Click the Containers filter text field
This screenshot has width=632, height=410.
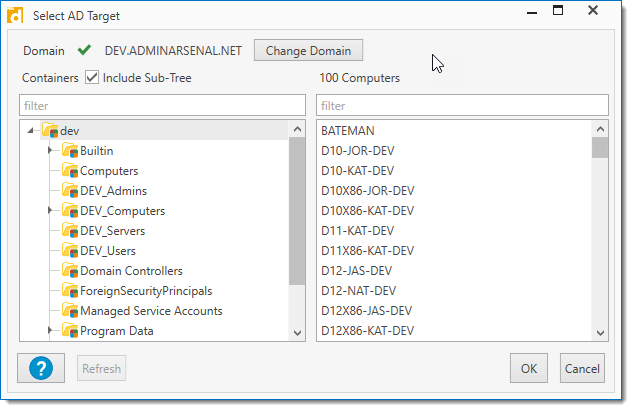click(x=162, y=105)
